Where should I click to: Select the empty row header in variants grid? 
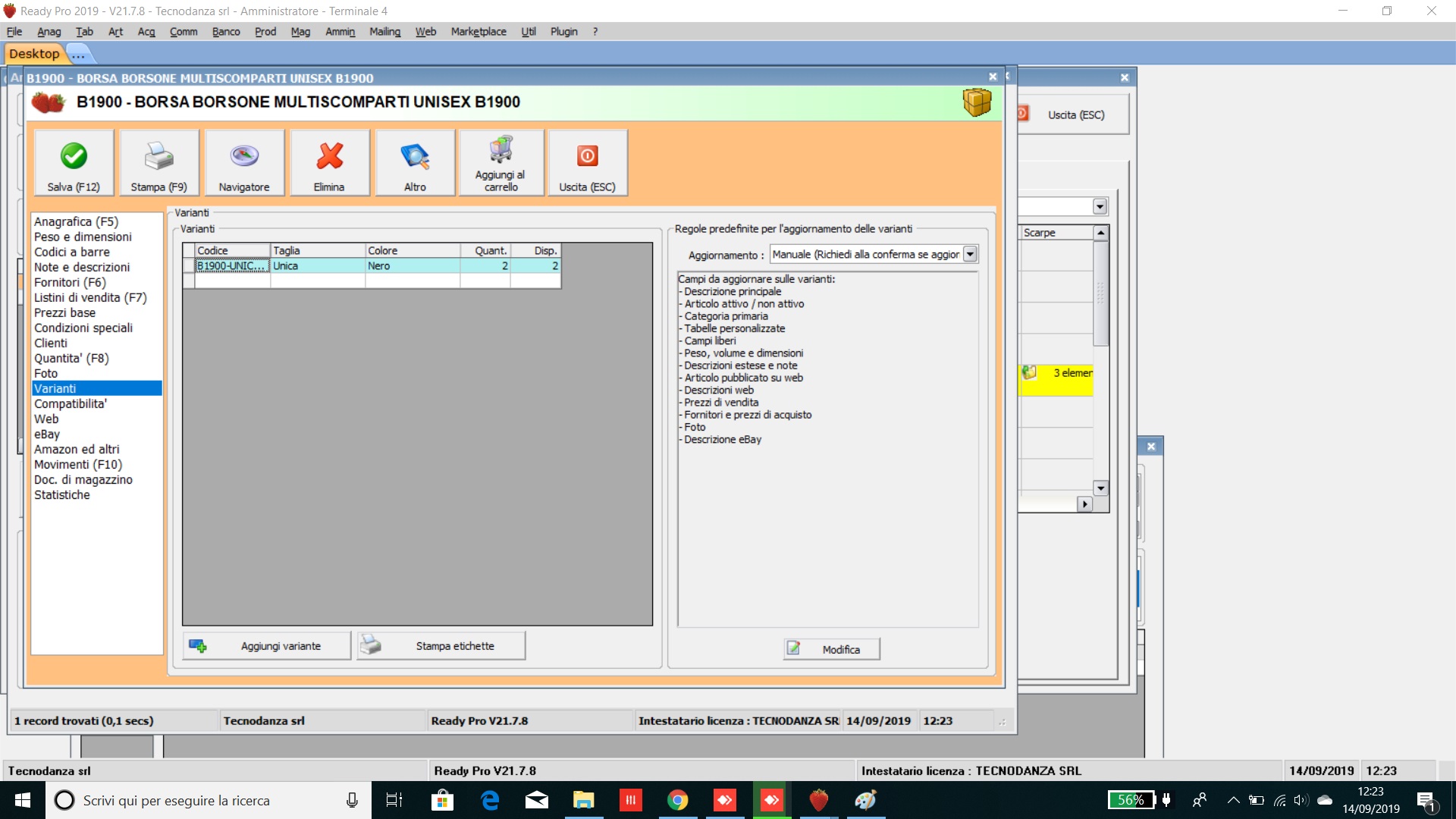pos(189,281)
